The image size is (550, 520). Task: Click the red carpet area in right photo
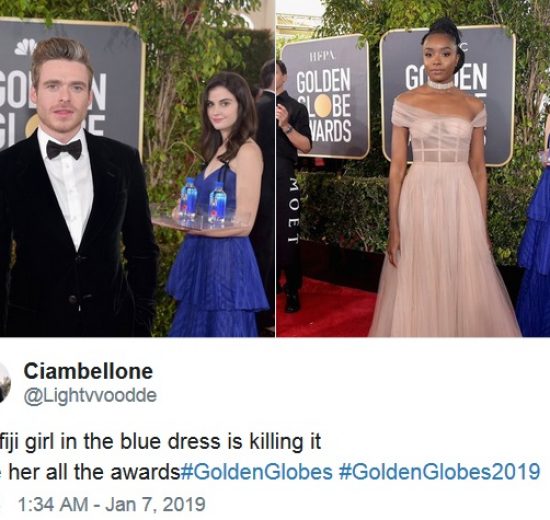pyautogui.click(x=326, y=309)
